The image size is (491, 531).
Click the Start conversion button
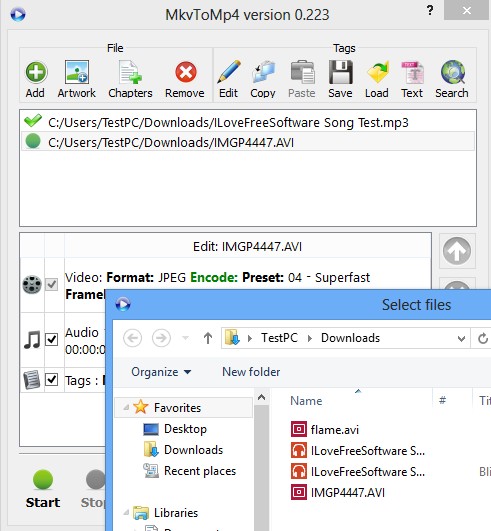coord(43,489)
